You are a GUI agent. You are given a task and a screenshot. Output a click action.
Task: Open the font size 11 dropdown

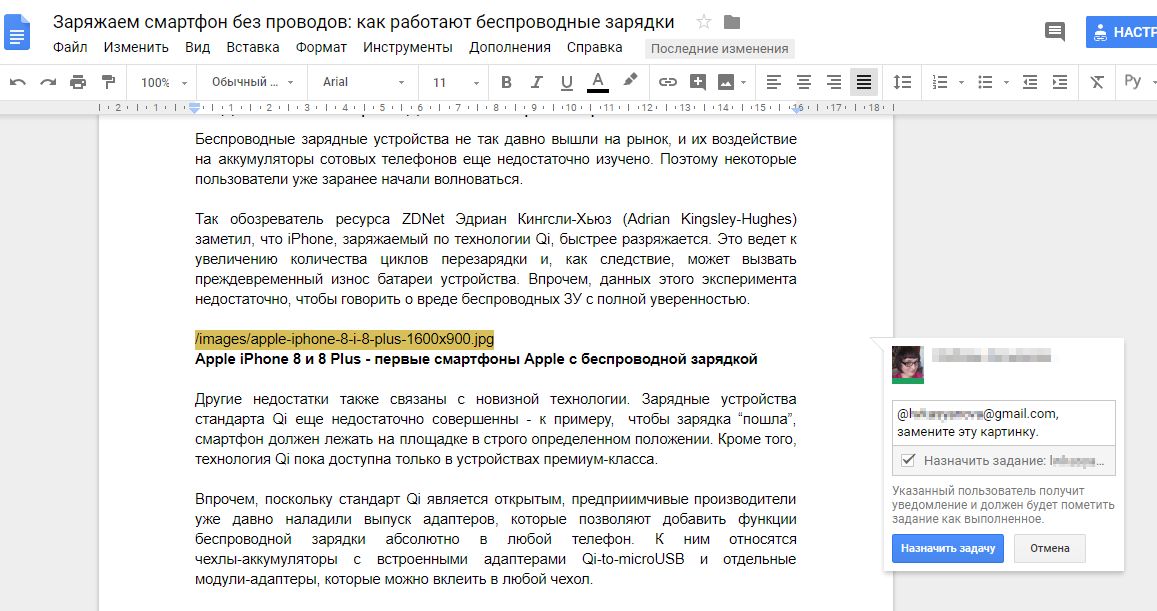click(x=455, y=83)
